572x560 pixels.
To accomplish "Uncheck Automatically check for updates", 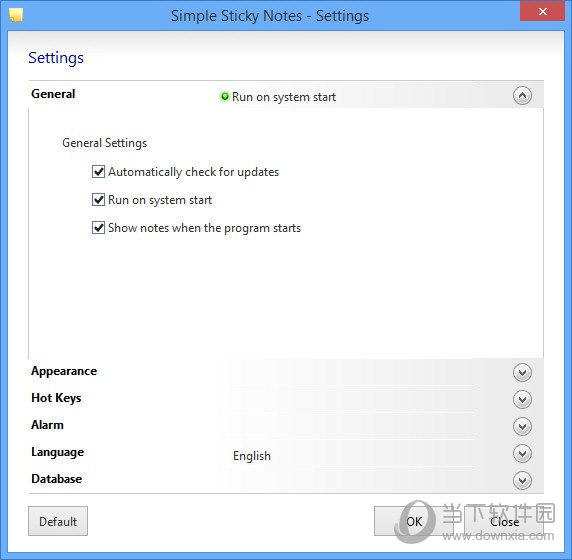I will tap(98, 171).
